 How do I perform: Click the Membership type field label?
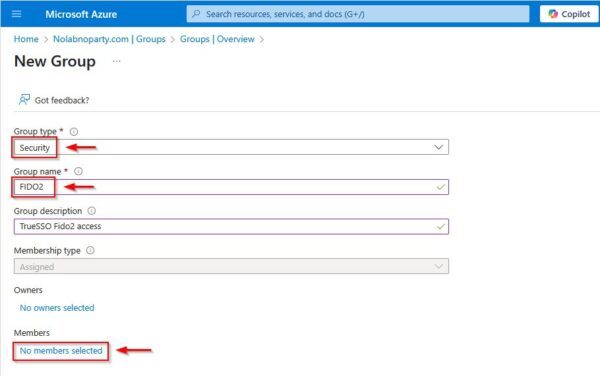coord(47,251)
